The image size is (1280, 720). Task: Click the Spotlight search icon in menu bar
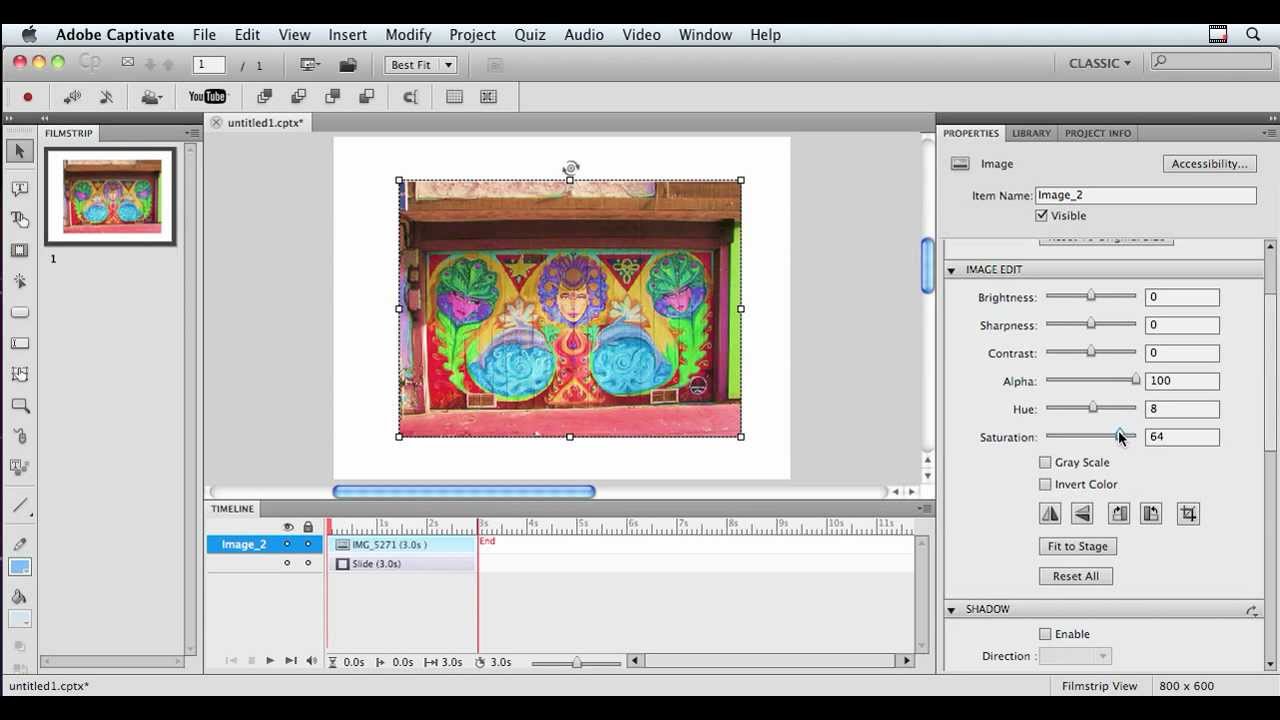pyautogui.click(x=1253, y=35)
